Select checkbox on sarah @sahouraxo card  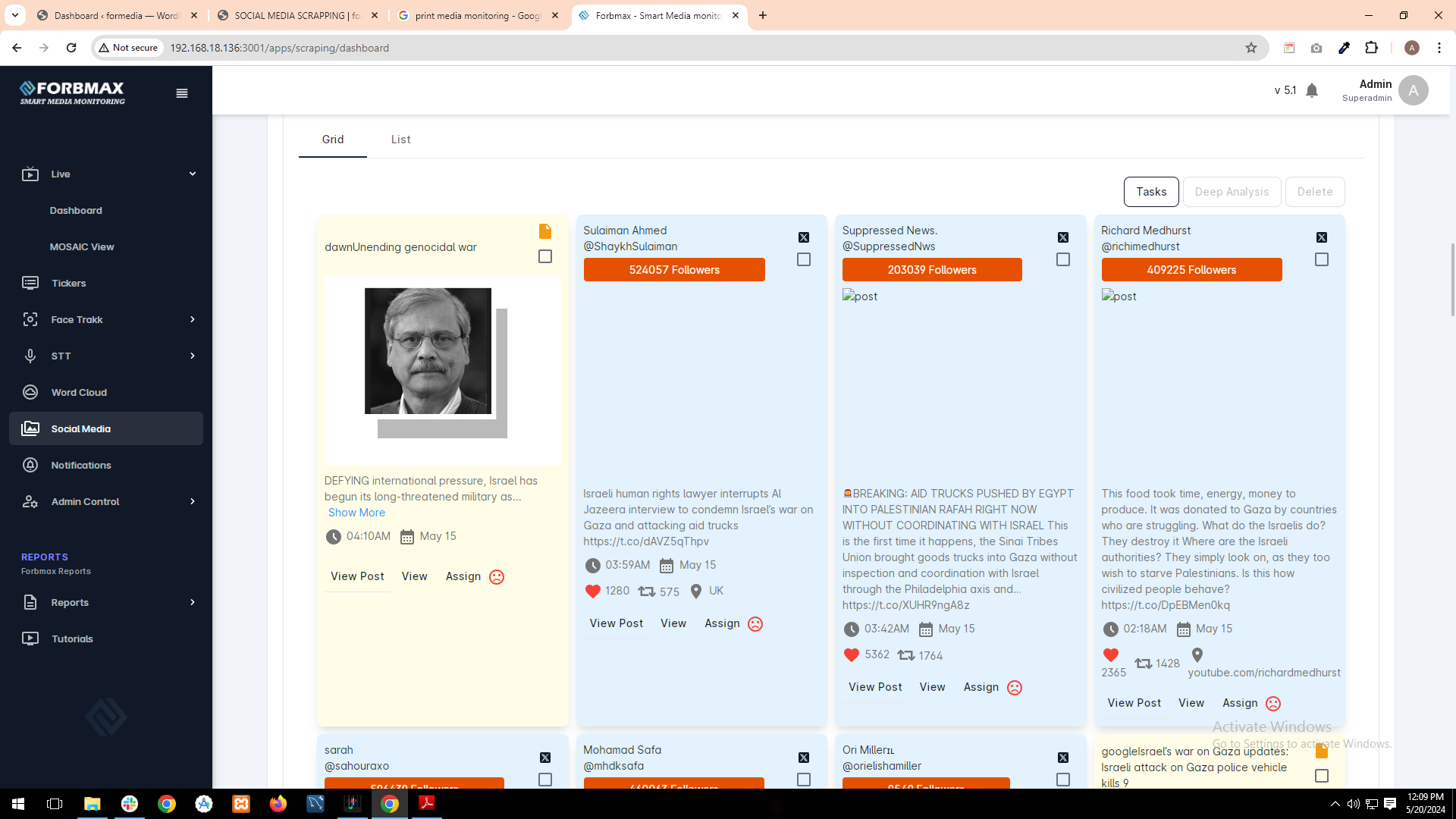click(x=545, y=780)
